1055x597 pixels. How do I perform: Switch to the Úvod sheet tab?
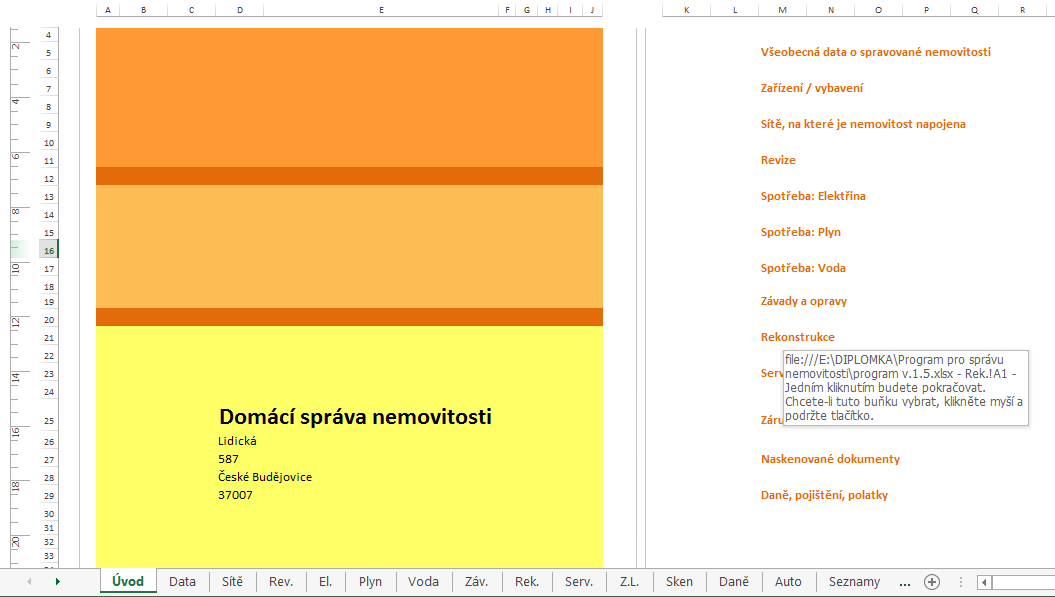128,581
